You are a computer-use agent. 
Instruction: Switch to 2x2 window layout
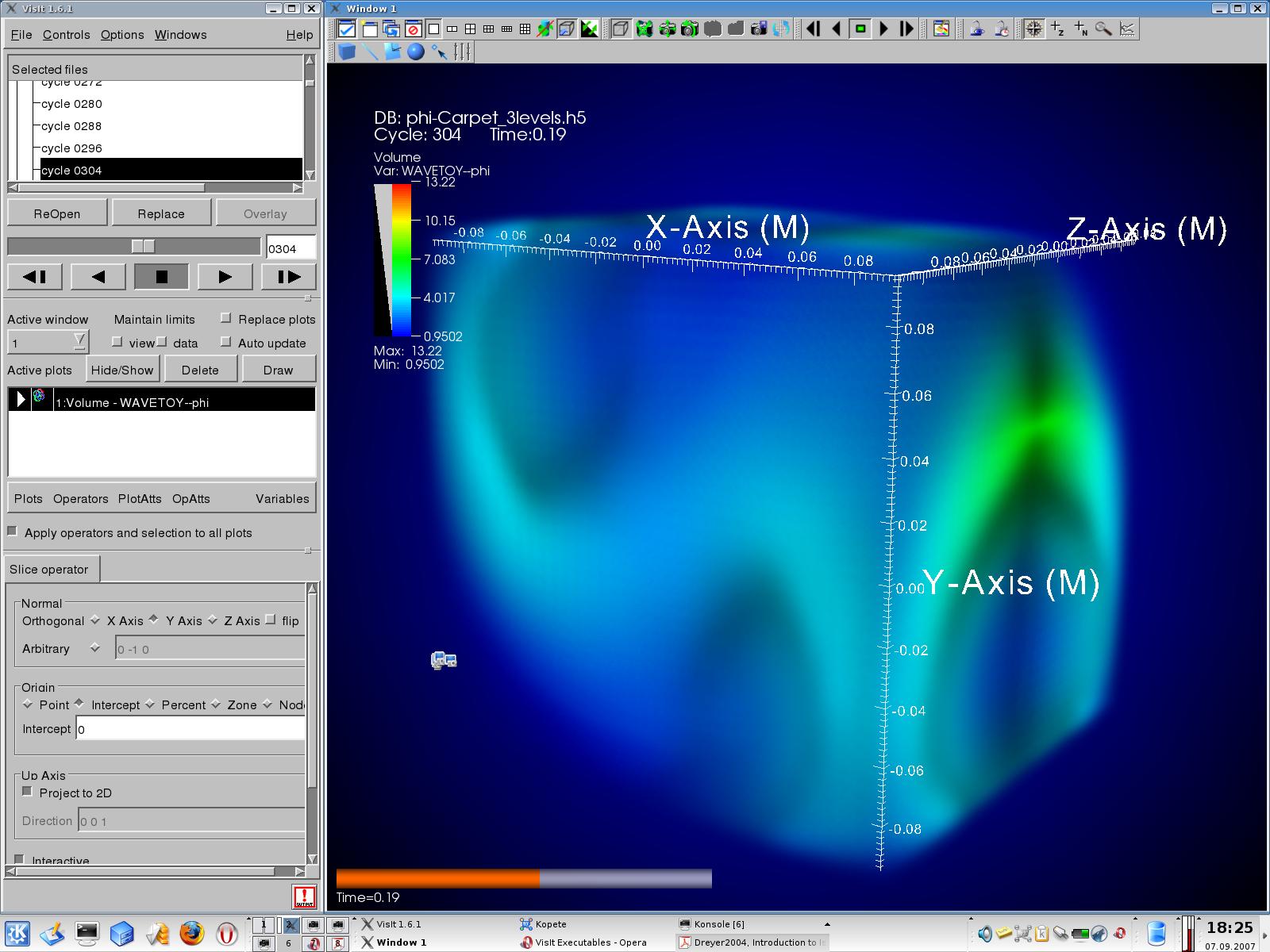click(471, 29)
